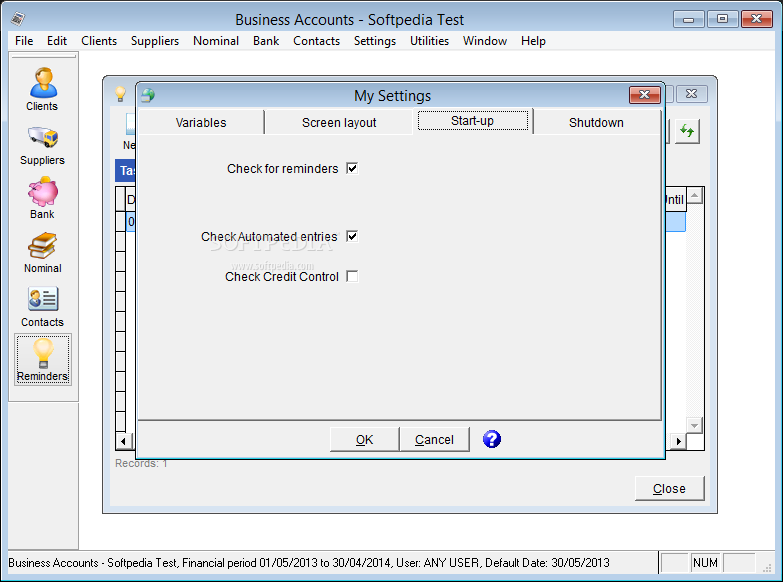Maximize the Business Accounts window
The image size is (783, 582).
pyautogui.click(x=722, y=19)
